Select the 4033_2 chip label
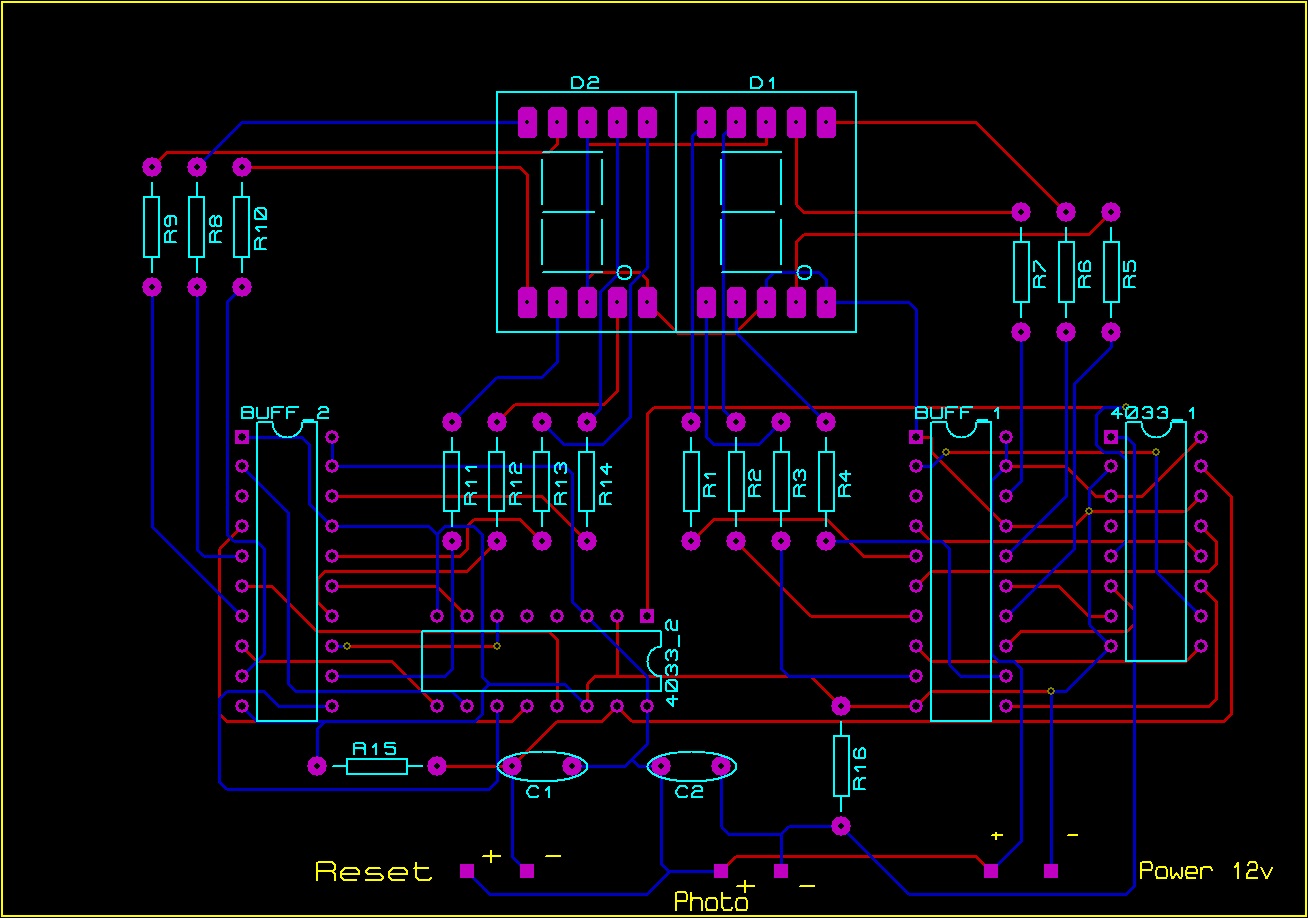The height and width of the screenshot is (918, 1308). pyautogui.click(x=672, y=663)
